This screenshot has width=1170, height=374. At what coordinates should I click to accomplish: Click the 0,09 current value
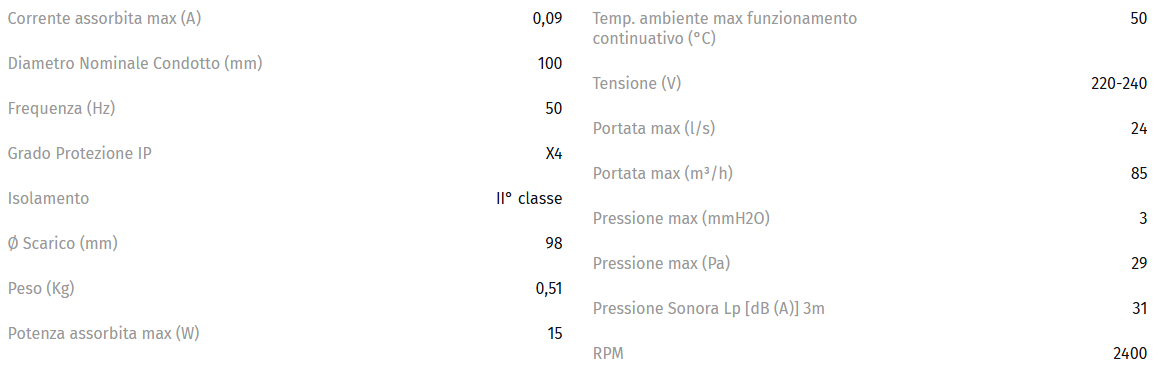click(548, 19)
